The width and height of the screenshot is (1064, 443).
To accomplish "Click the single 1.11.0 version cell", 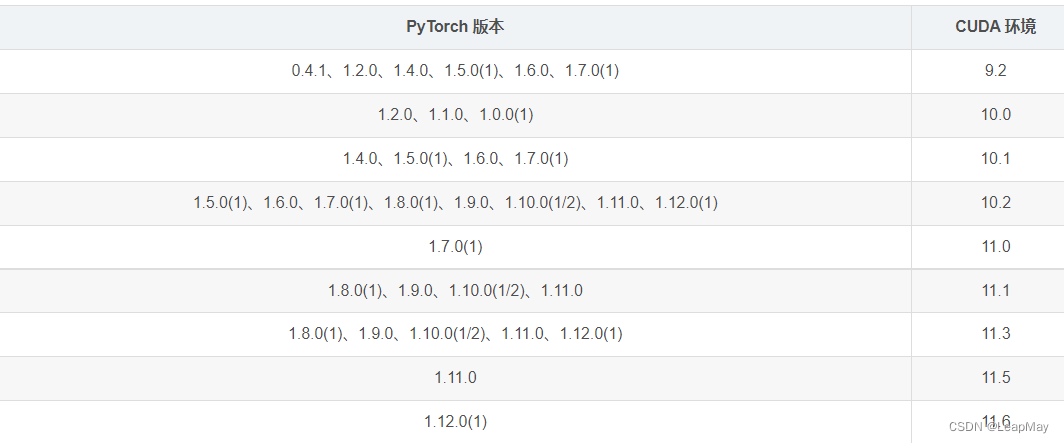I will pos(455,378).
